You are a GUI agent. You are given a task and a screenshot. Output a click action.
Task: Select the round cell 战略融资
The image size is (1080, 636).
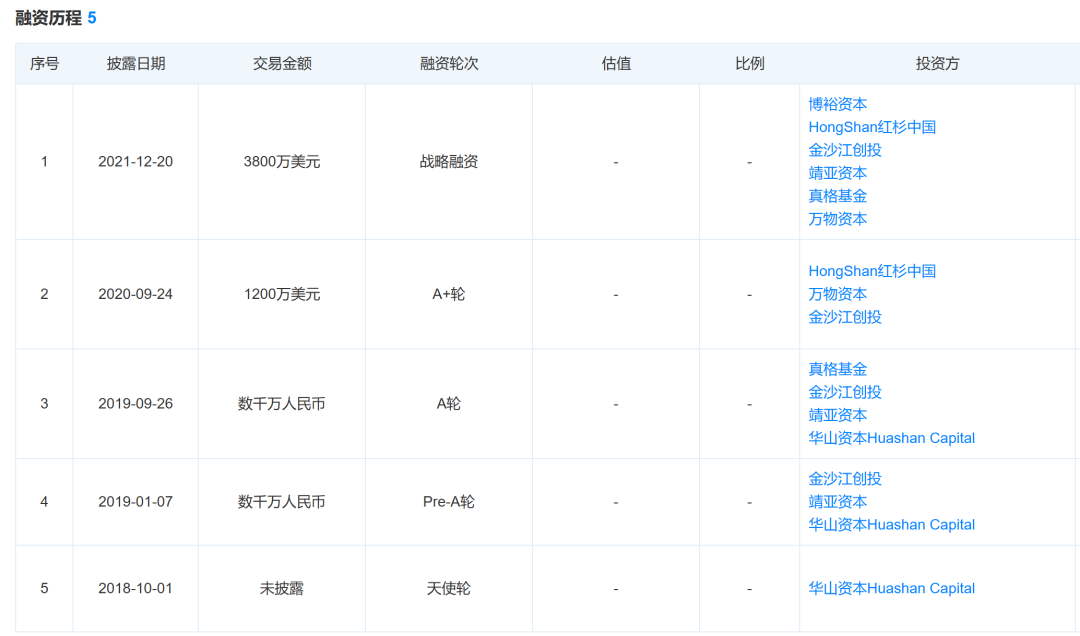point(448,162)
